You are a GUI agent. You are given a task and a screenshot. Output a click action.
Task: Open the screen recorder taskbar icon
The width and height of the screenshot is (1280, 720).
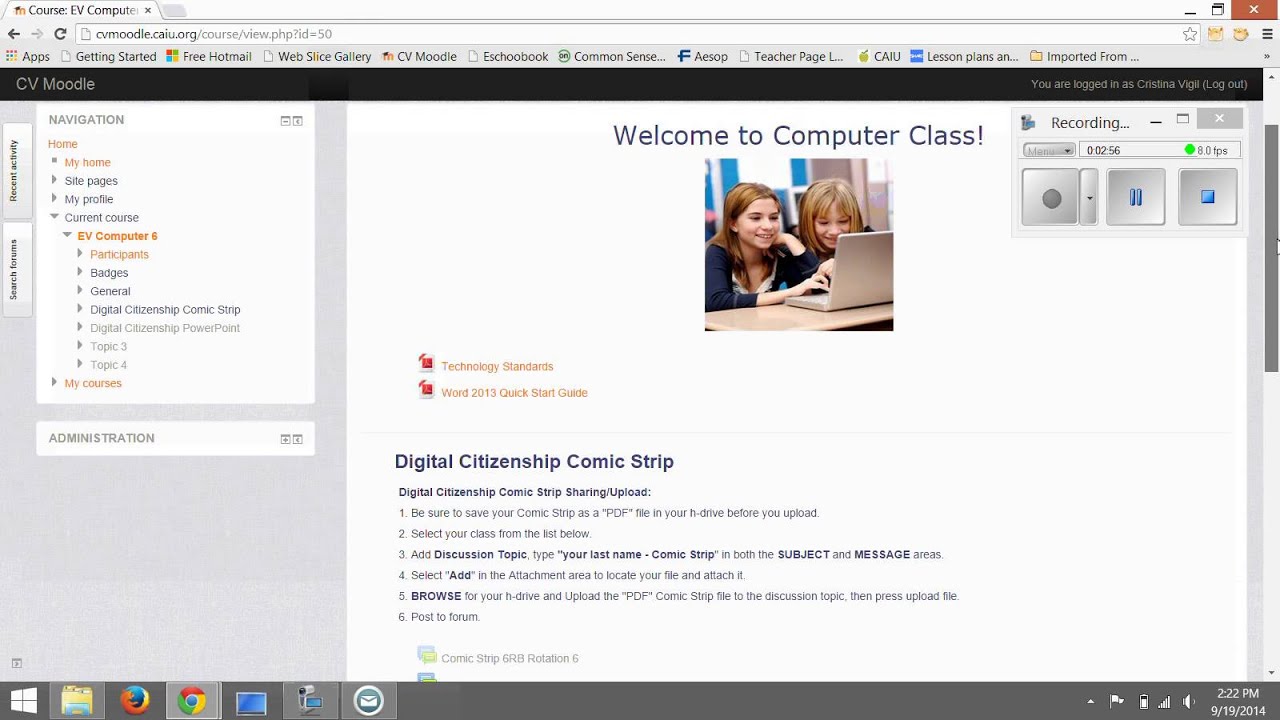pos(310,701)
